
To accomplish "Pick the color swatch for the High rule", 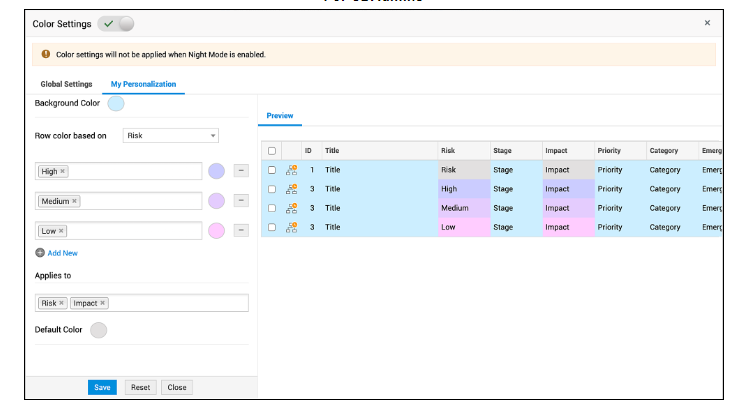I will click(x=216, y=171).
